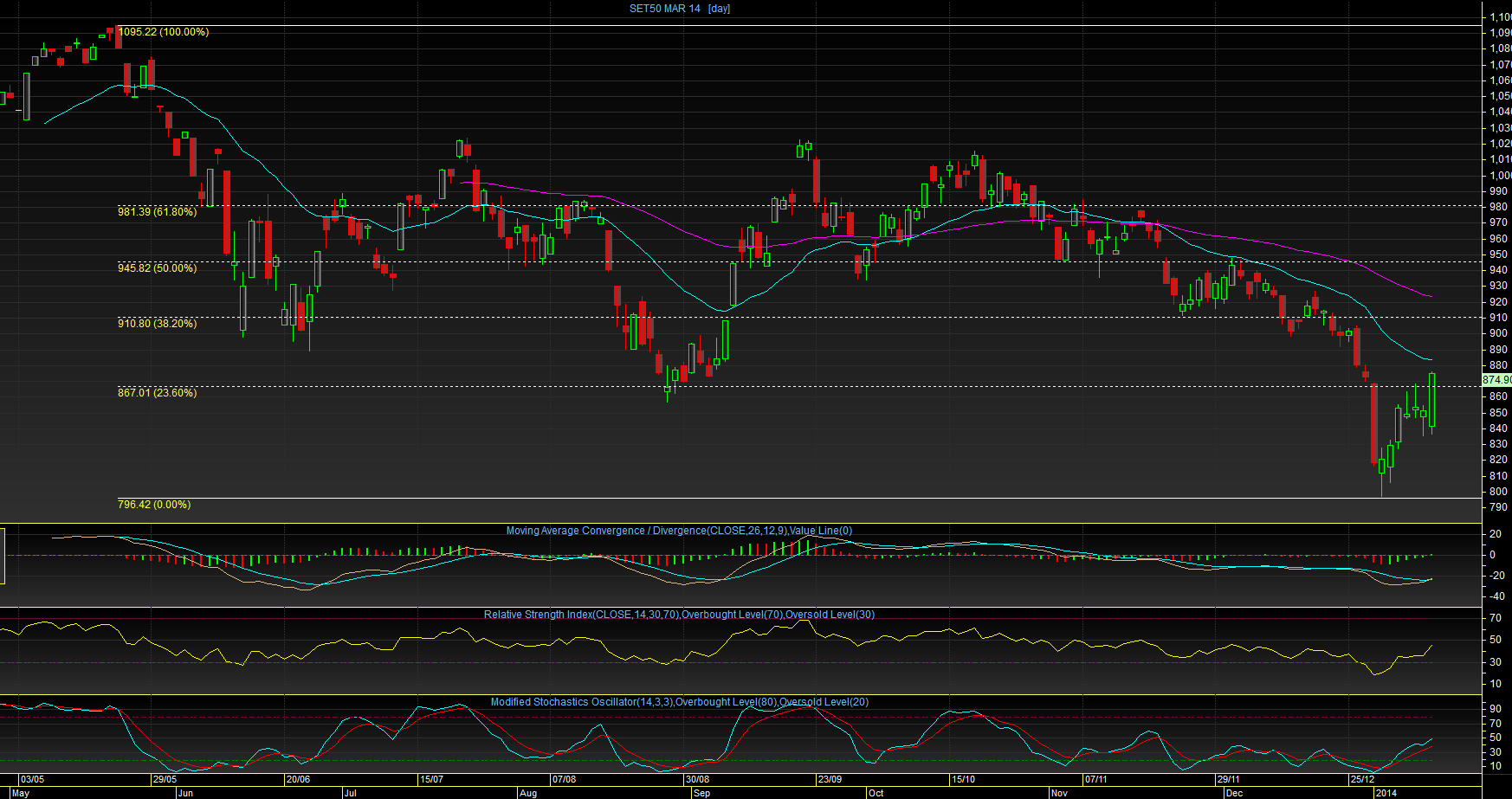Select the Fibonacci label '981.39 (61.80%)'
The width and height of the screenshot is (1512, 799).
(157, 212)
